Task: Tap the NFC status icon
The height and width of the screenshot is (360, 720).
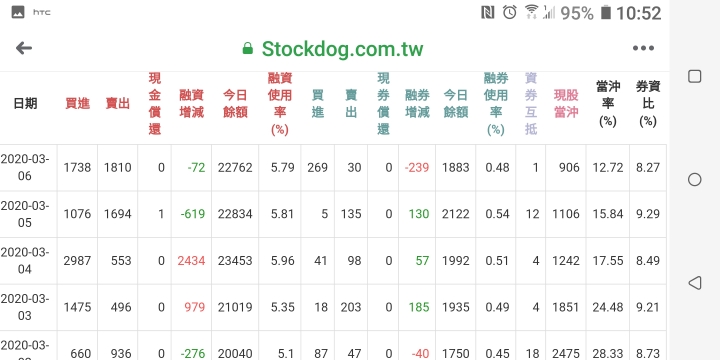Action: (x=488, y=12)
